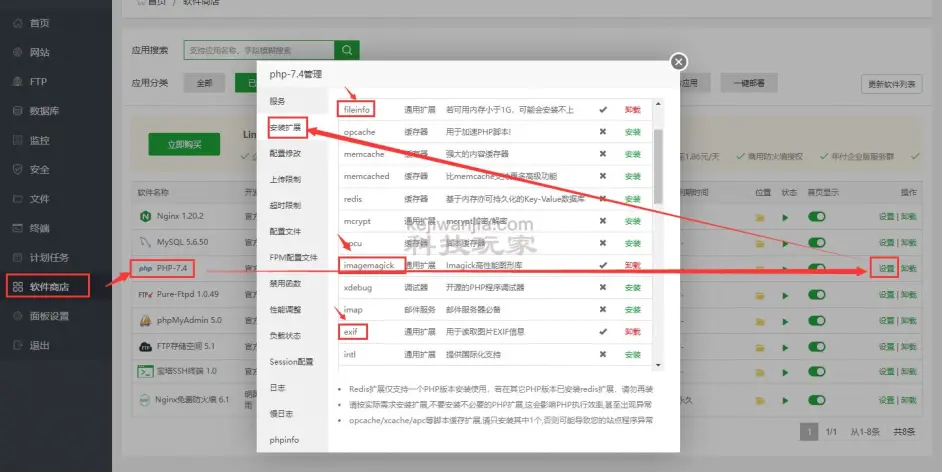This screenshot has height=472, width=942.
Task: Click the play status icon in Pure-Ftpd row
Action: (x=785, y=295)
